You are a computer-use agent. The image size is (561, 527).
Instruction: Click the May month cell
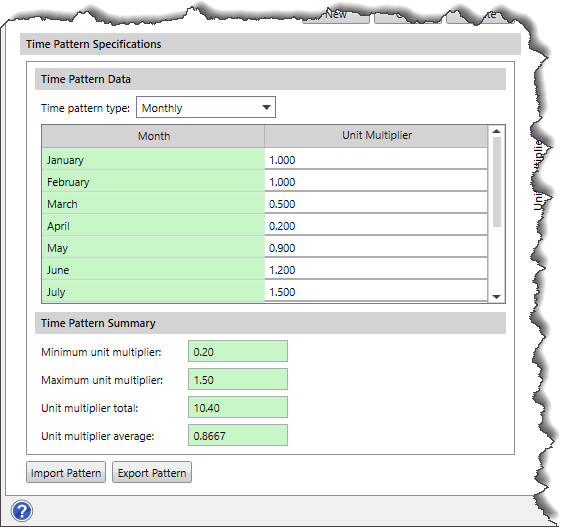[x=153, y=248]
